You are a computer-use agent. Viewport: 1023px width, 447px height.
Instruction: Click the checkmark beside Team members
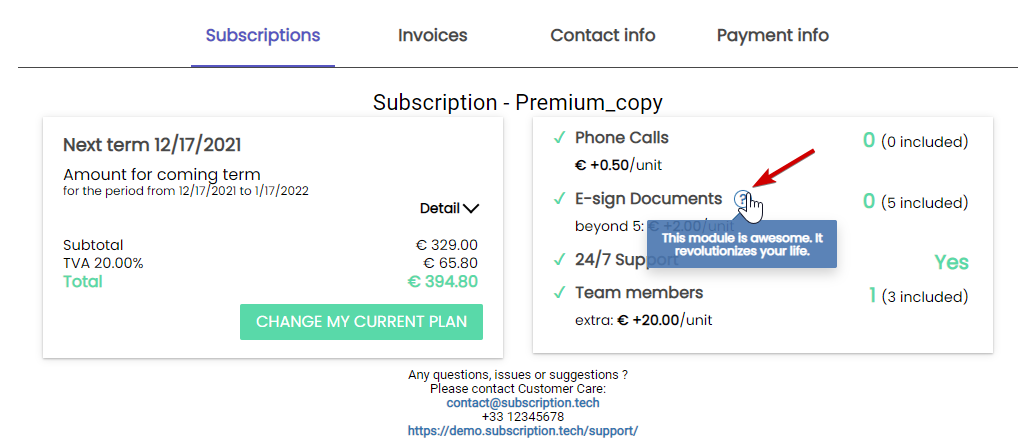coord(559,293)
